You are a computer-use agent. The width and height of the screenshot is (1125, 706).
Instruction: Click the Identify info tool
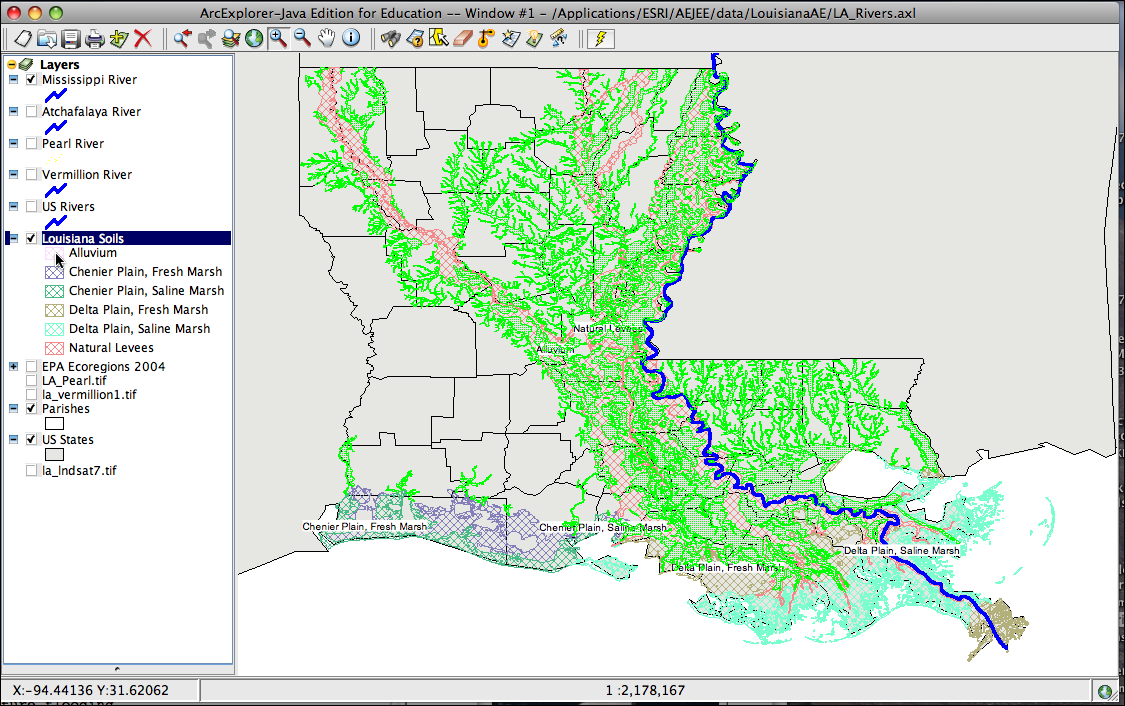[351, 38]
